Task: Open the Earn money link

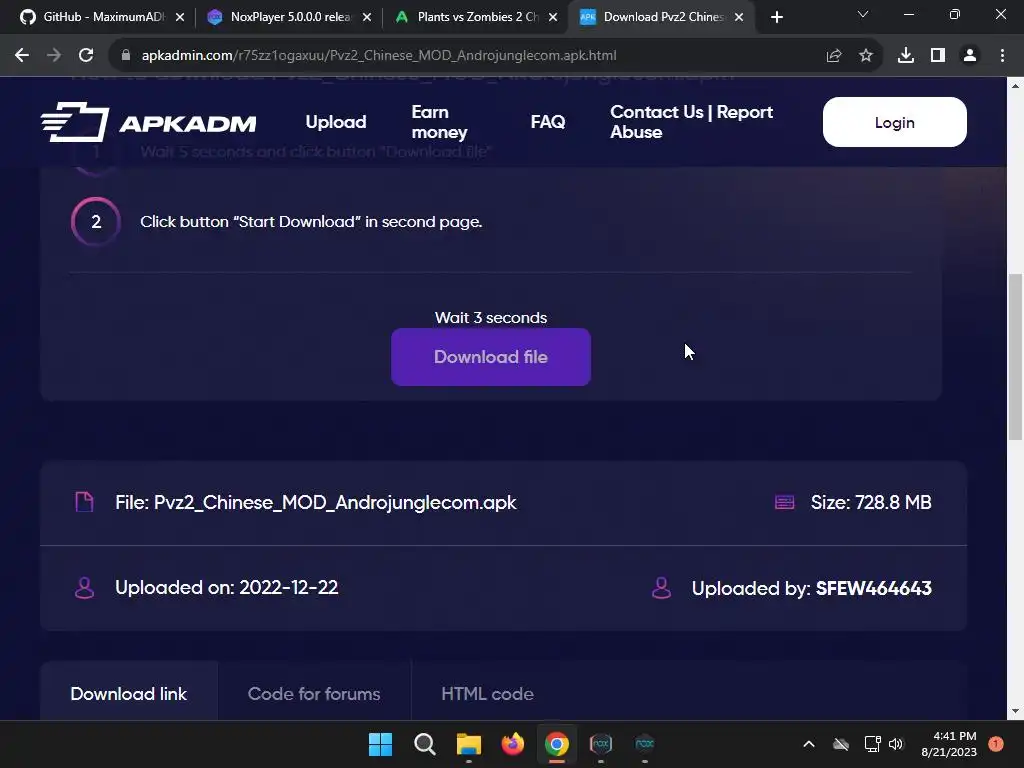Action: [x=440, y=122]
